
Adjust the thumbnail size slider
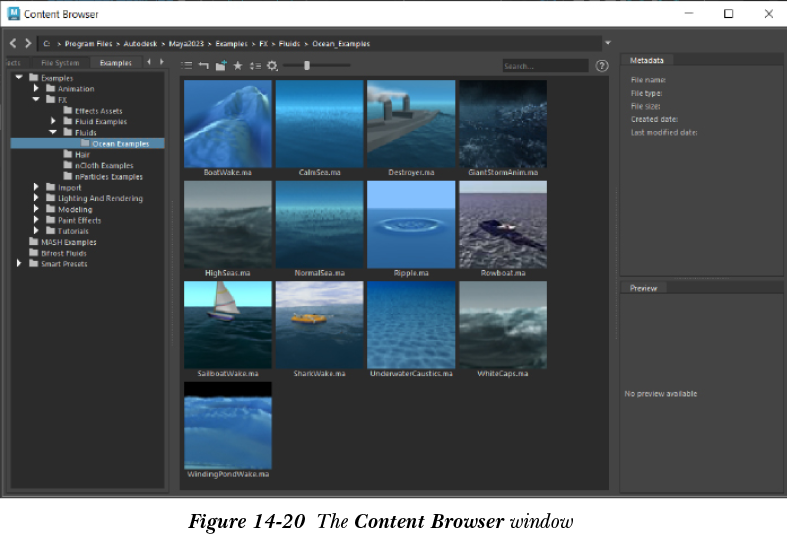(x=307, y=66)
